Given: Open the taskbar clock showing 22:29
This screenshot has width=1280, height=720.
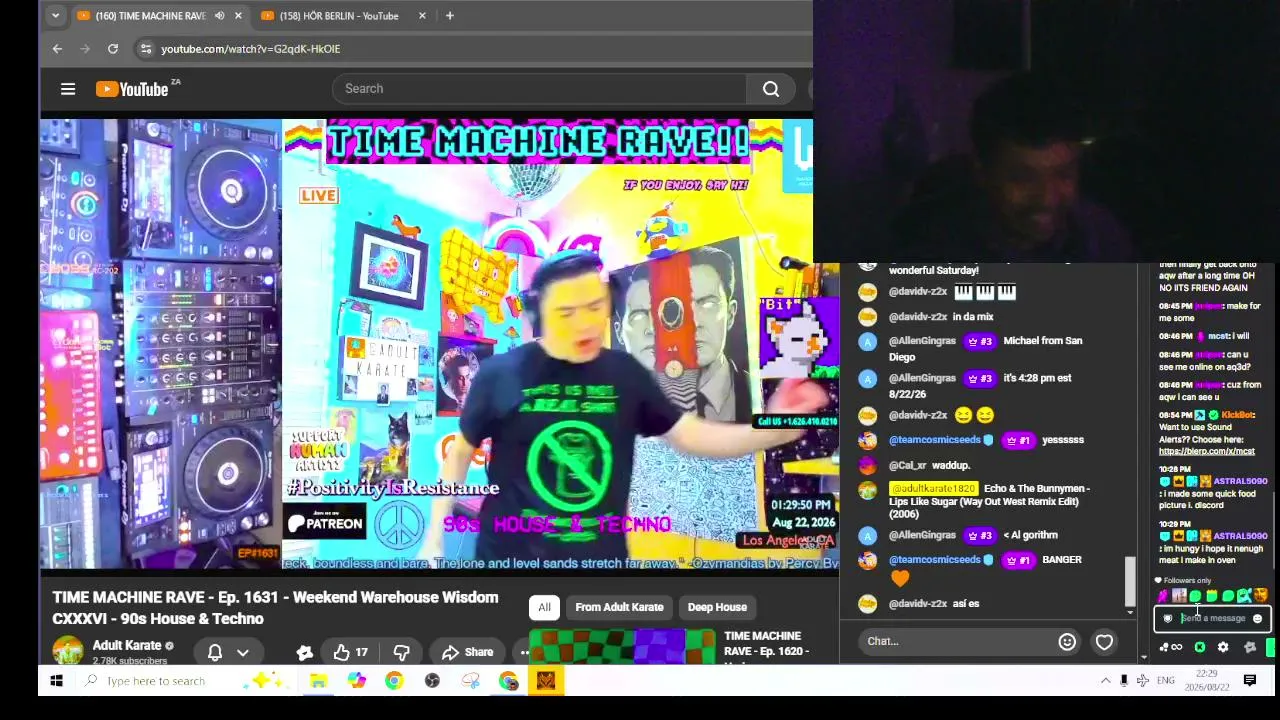Looking at the screenshot, I should click(x=1206, y=681).
